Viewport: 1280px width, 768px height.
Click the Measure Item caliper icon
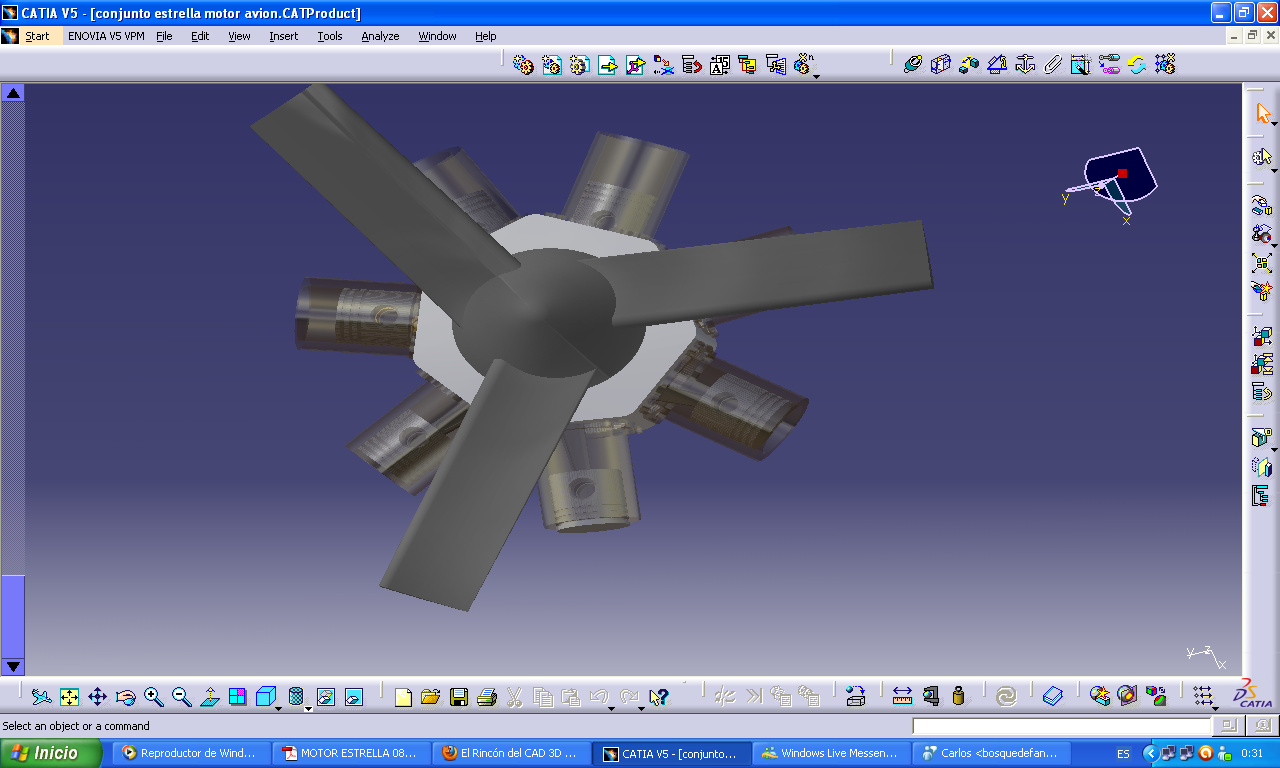tap(931, 697)
